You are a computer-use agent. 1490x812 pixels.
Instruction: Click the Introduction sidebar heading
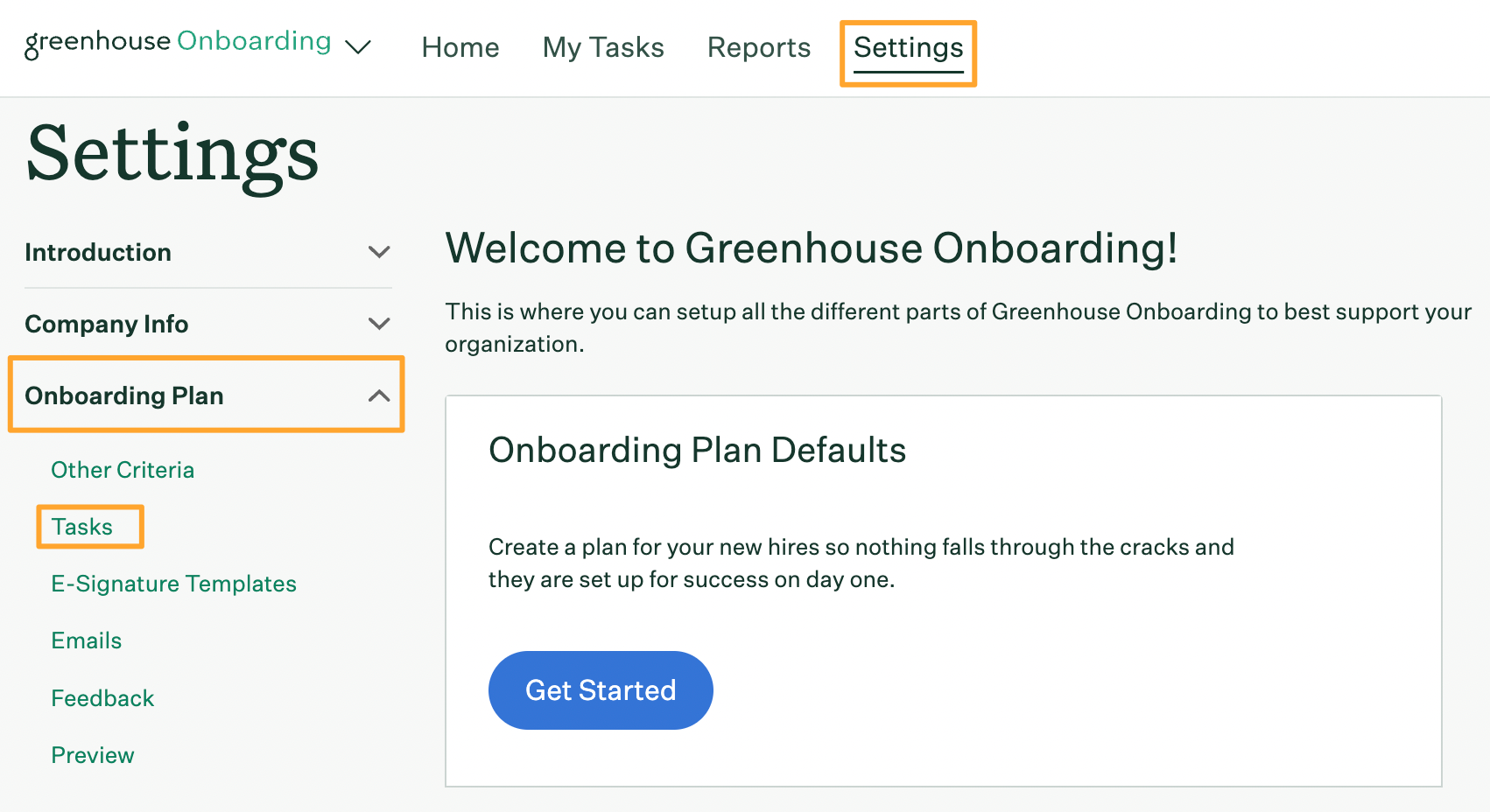click(98, 252)
